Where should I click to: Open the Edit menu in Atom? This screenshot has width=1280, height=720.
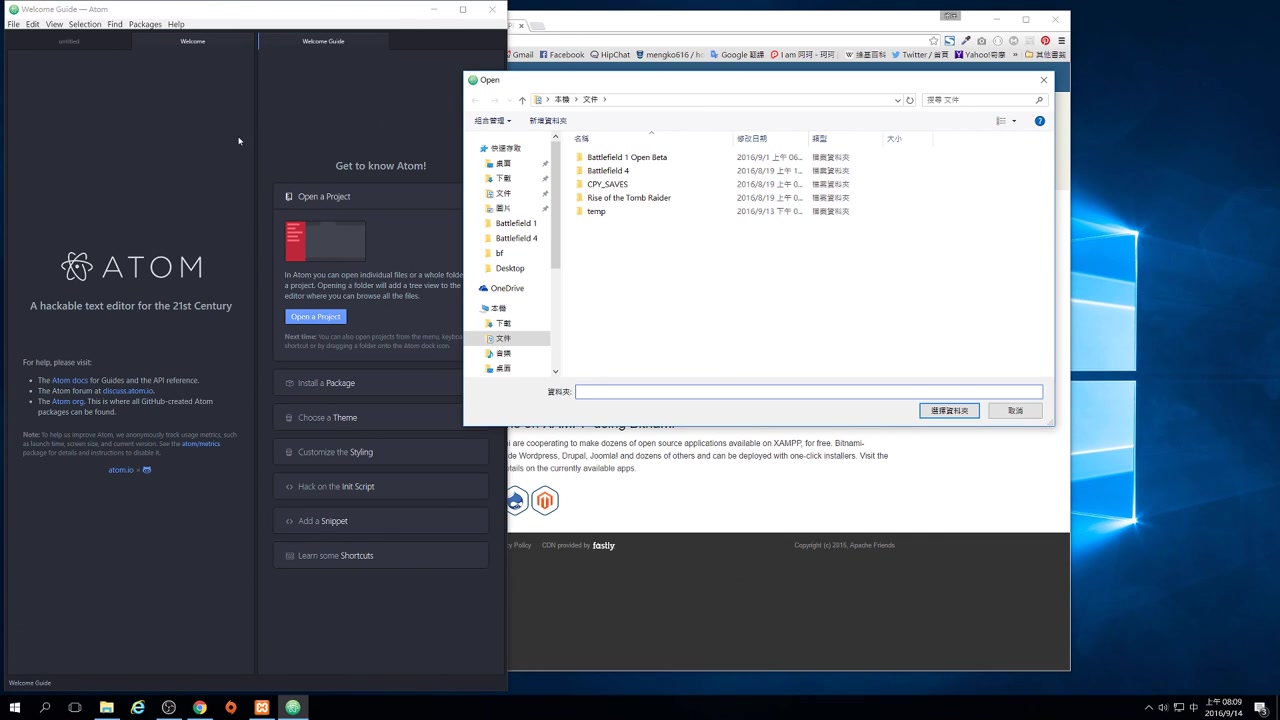pyautogui.click(x=33, y=24)
